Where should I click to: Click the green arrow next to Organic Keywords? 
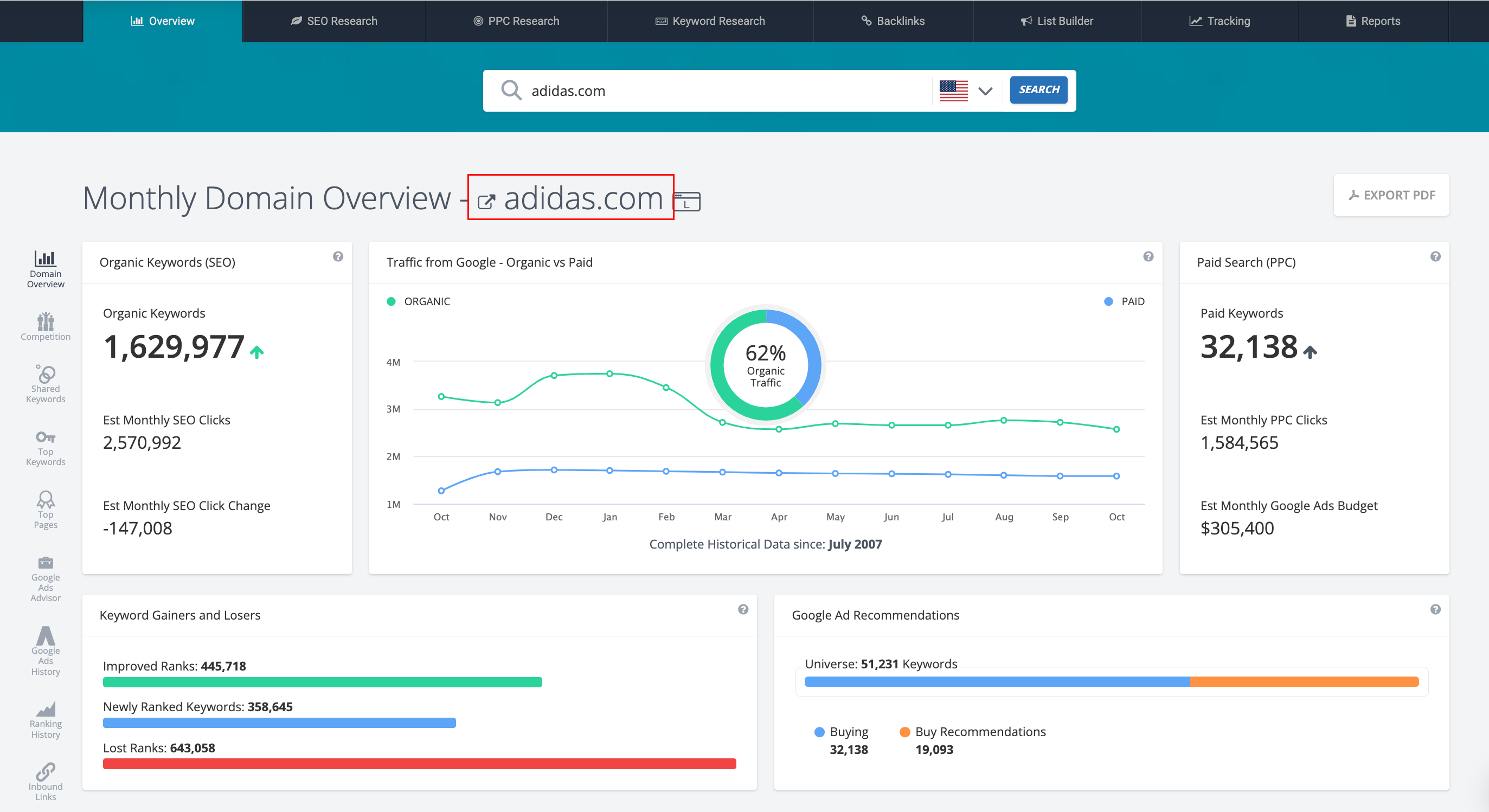(x=256, y=351)
